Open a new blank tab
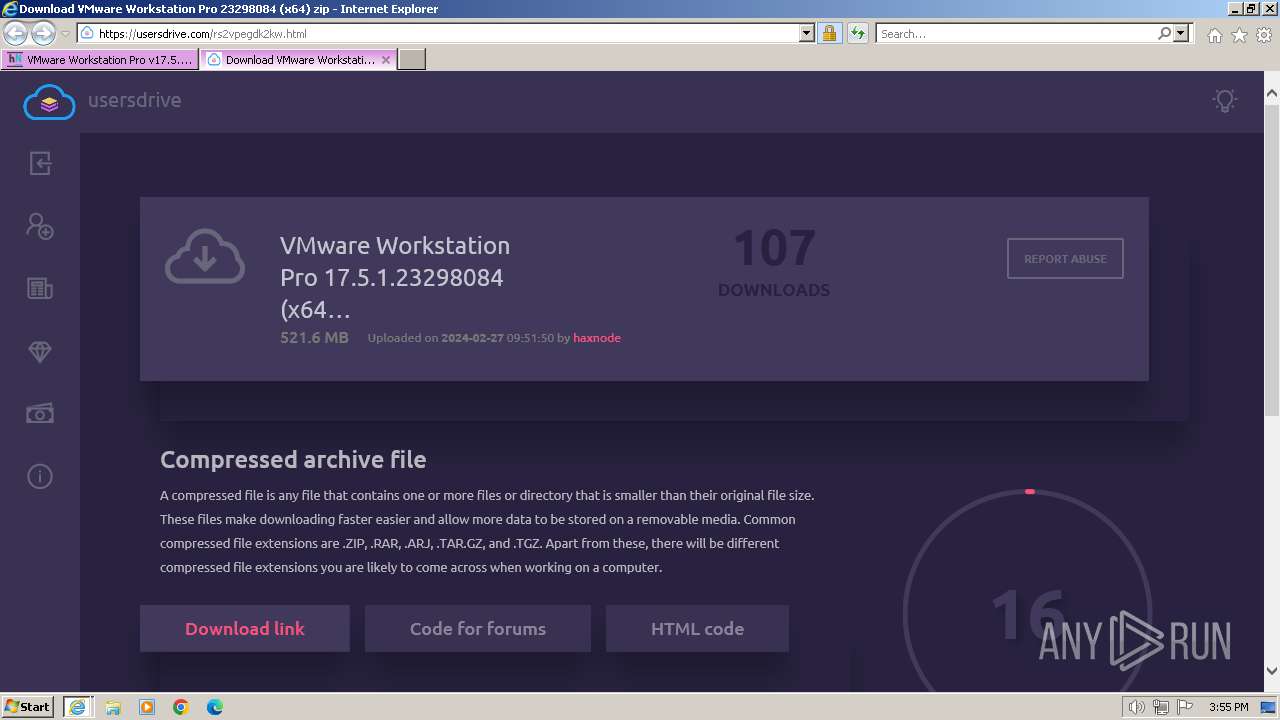Viewport: 1280px width, 720px height. (412, 60)
